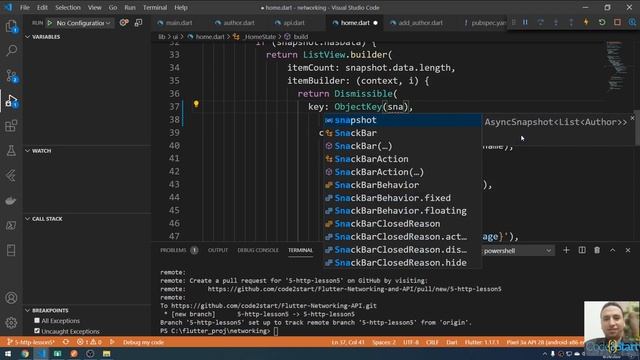Create a new terminal with plus icon
Viewport: 640px width, 360px height.
566,250
